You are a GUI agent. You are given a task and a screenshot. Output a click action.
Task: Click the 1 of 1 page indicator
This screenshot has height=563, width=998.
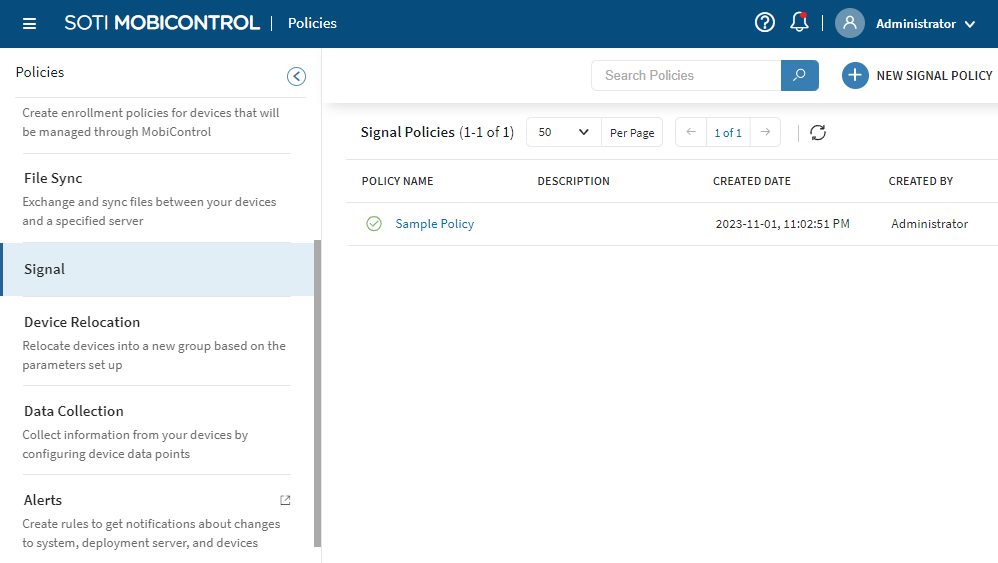[x=728, y=132]
